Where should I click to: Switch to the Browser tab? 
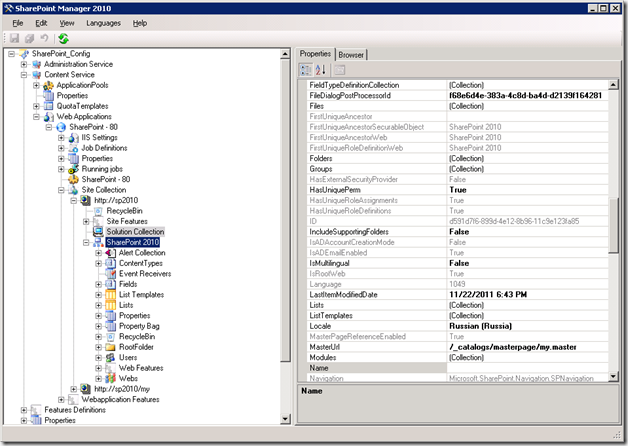(351, 55)
